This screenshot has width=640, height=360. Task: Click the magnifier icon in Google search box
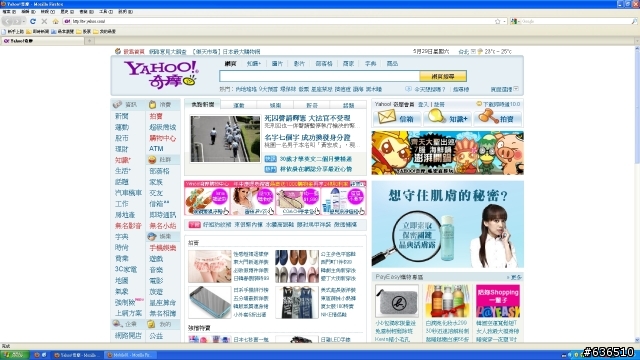634,21
